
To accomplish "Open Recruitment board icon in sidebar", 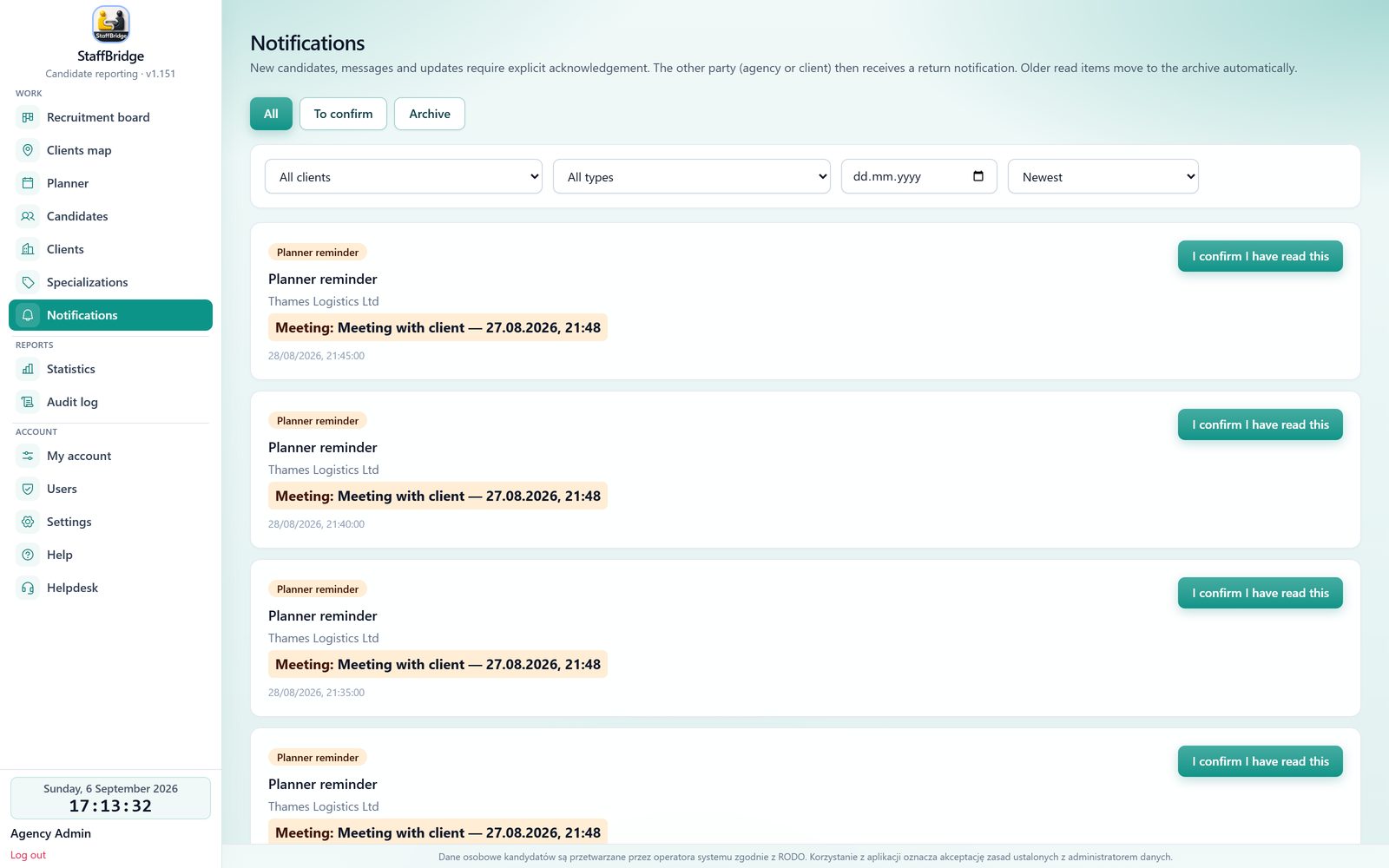I will tap(28, 117).
